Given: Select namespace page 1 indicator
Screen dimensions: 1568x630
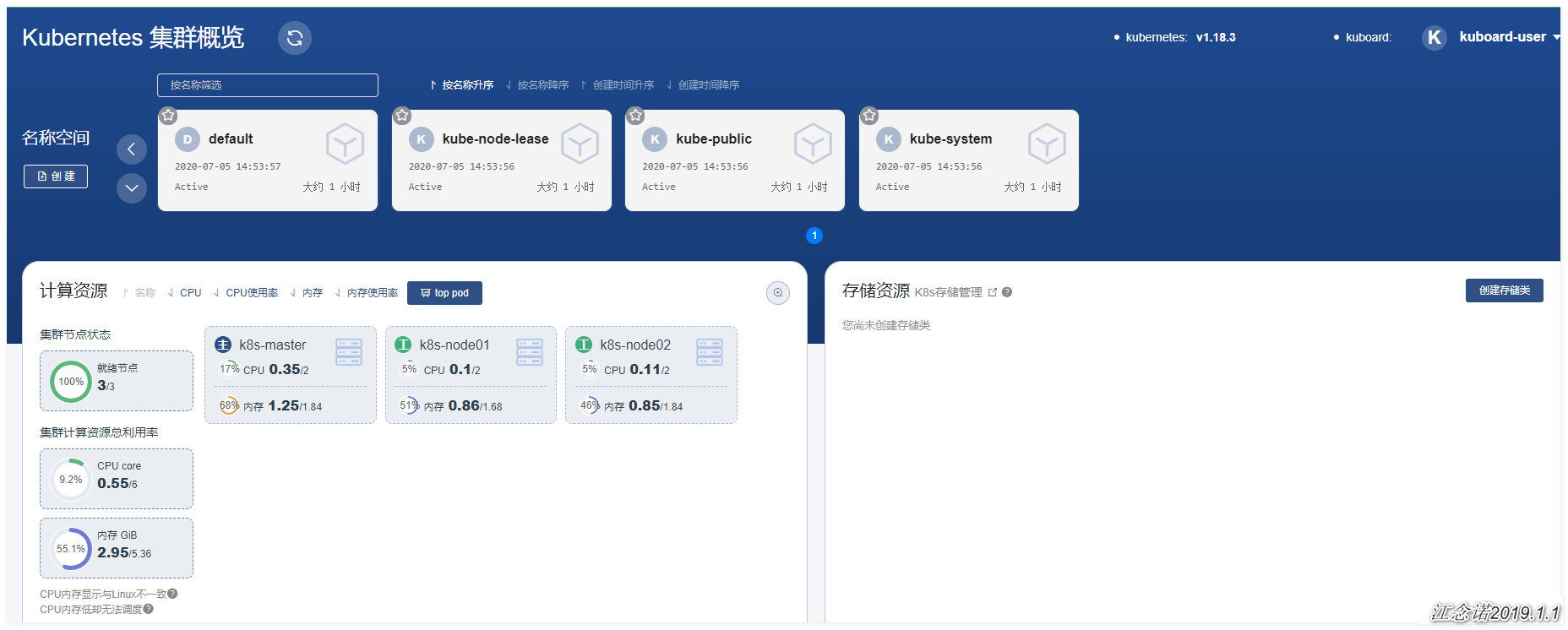Looking at the screenshot, I should (814, 236).
